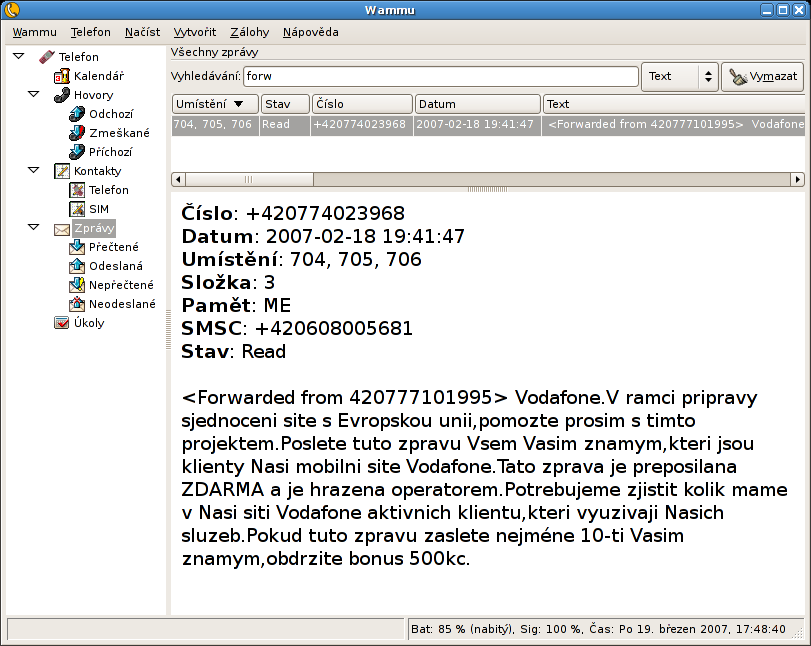Click the Neodeslané unsent messages icon

pos(77,304)
